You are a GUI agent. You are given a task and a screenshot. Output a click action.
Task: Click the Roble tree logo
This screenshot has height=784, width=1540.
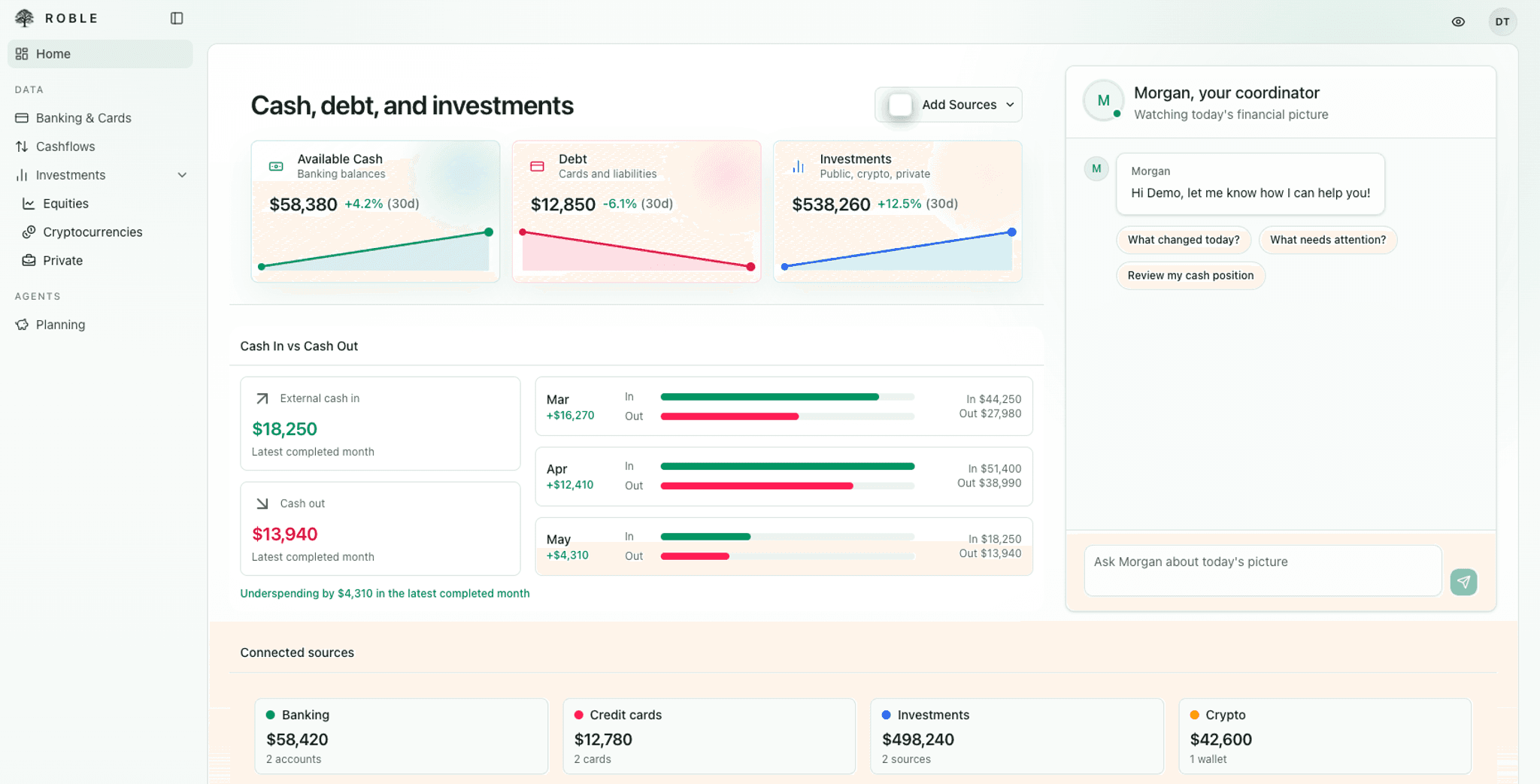24,18
